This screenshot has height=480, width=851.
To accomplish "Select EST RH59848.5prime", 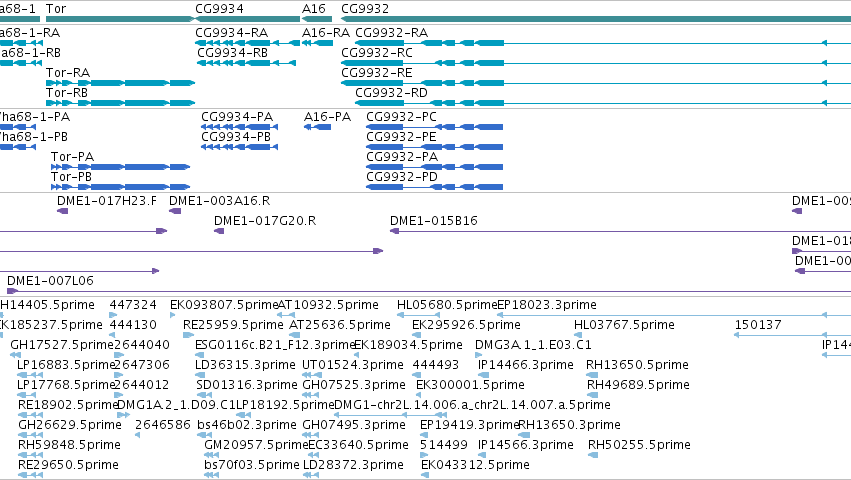I will pos(69,445).
